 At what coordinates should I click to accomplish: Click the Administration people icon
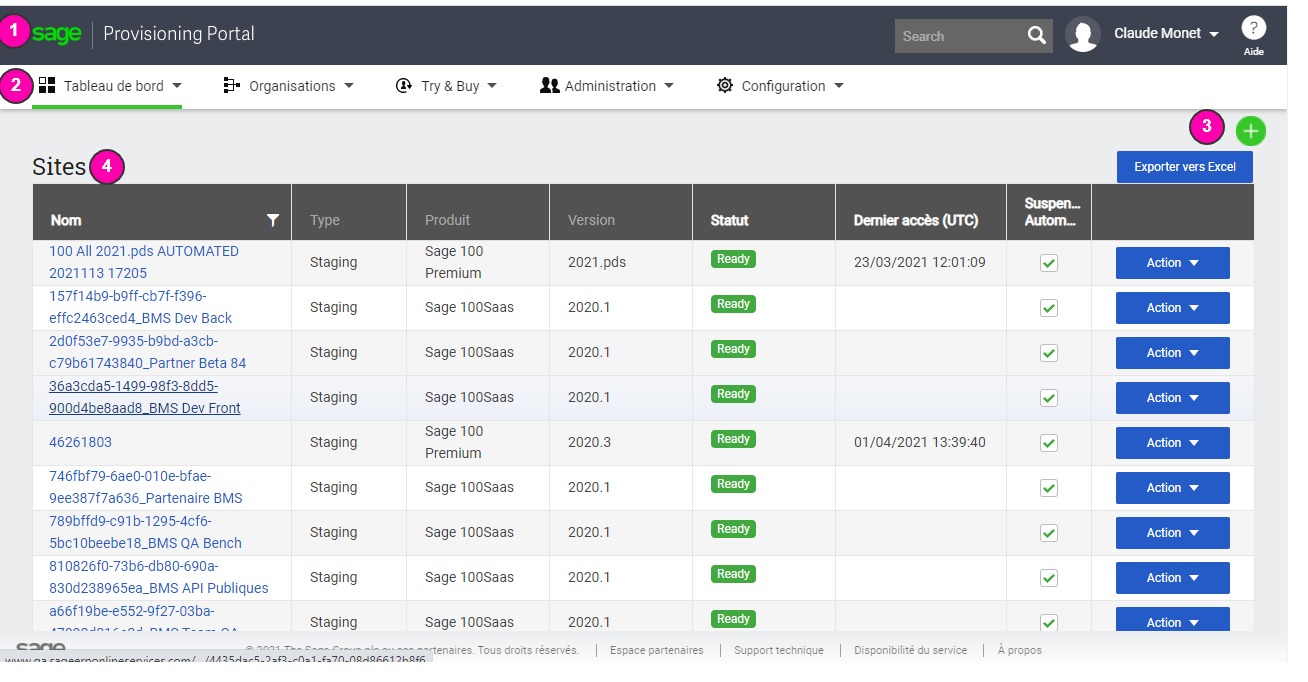point(549,85)
